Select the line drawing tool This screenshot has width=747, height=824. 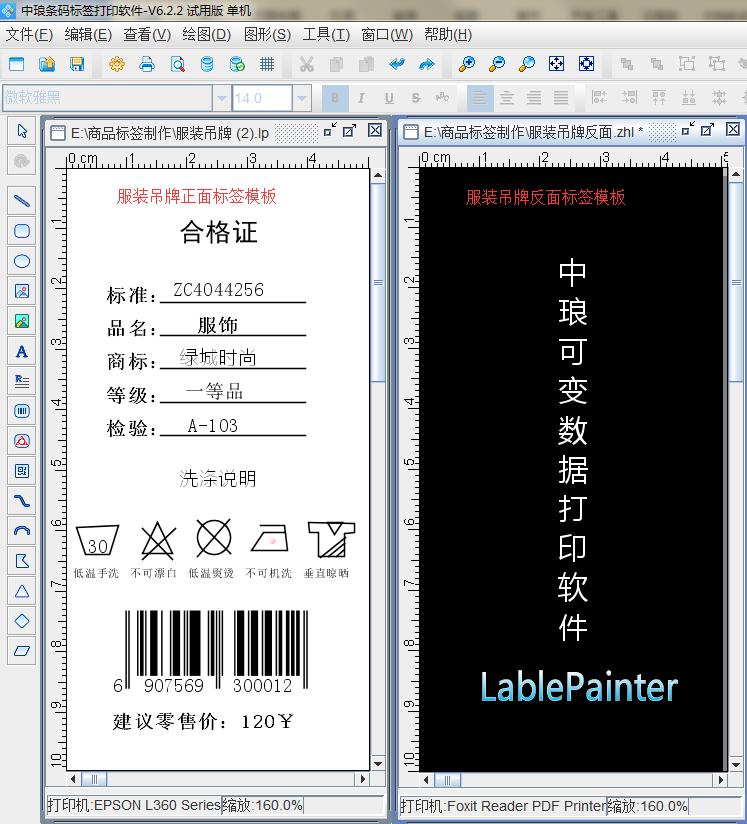(x=21, y=200)
